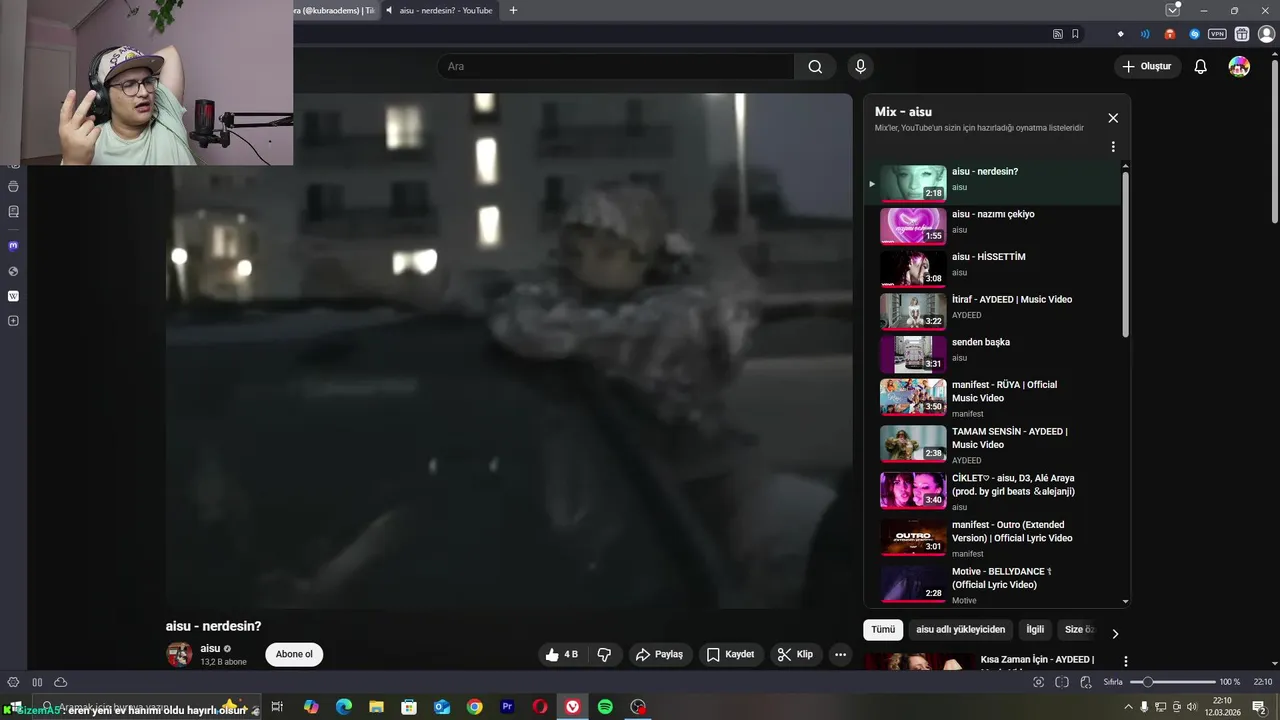This screenshot has width=1280, height=720.
Task: Filter by aisu adlı yükleyiciden chip
Action: pos(961,630)
